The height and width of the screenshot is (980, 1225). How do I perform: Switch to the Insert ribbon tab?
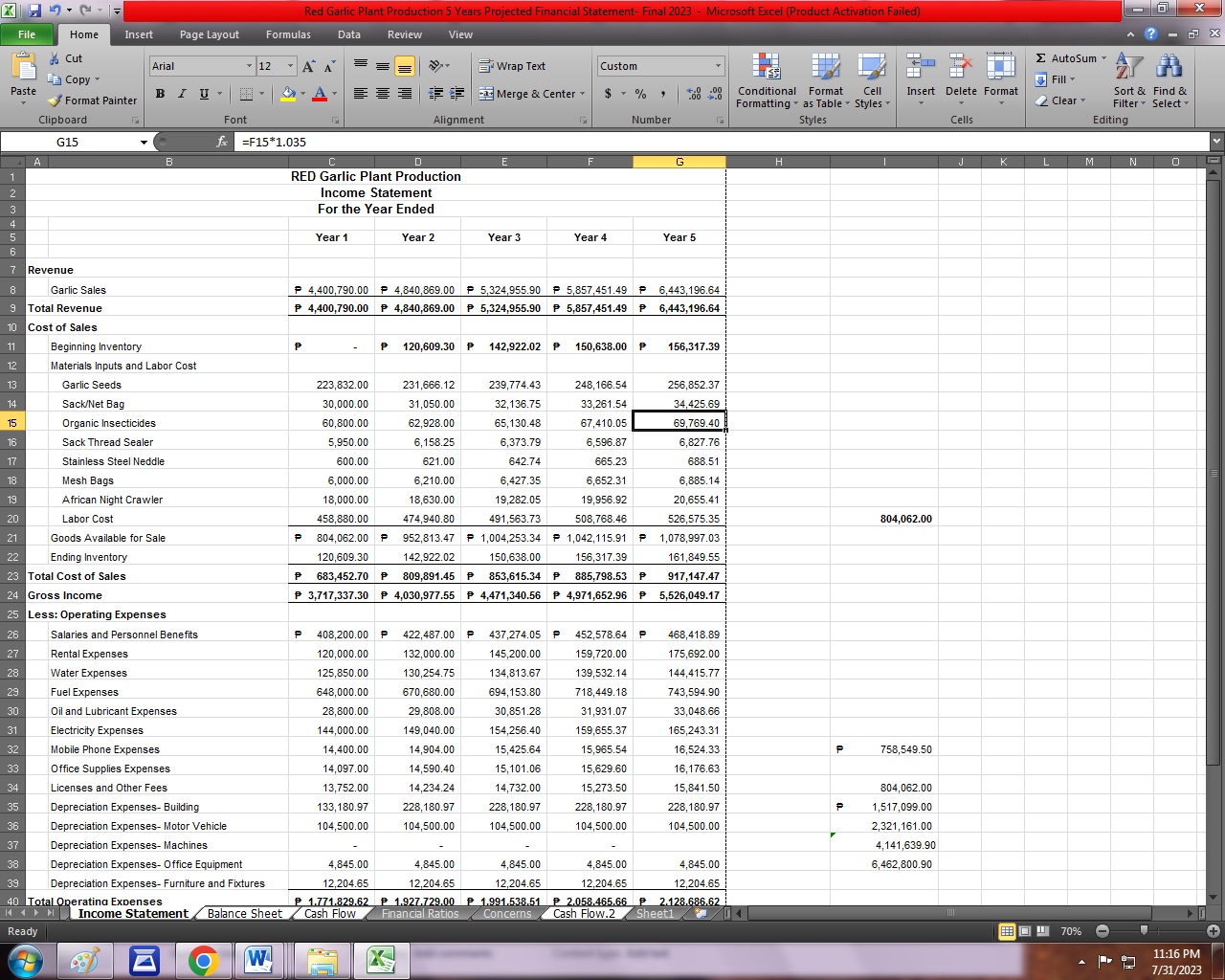point(139,34)
